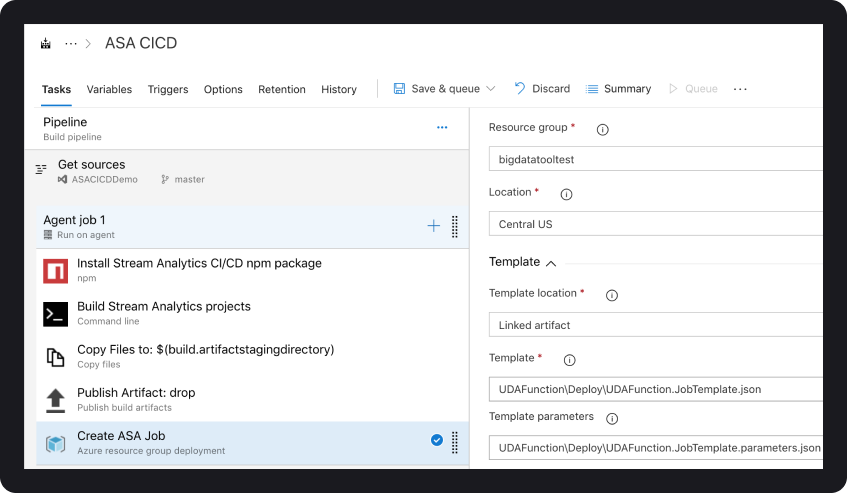Click the Template location info icon
This screenshot has height=493, width=847.
[612, 295]
